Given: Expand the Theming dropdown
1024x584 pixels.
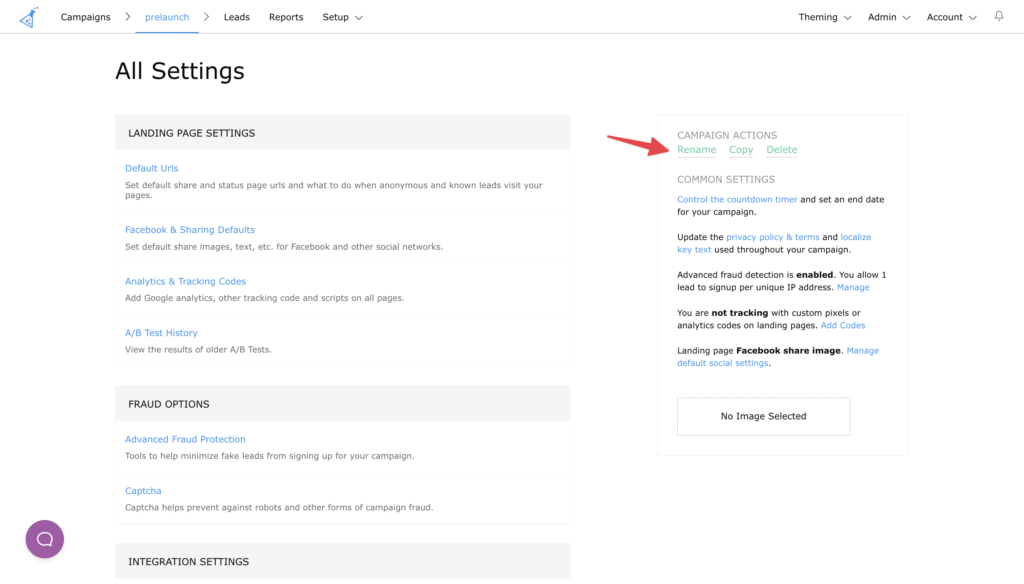Looking at the screenshot, I should (825, 17).
